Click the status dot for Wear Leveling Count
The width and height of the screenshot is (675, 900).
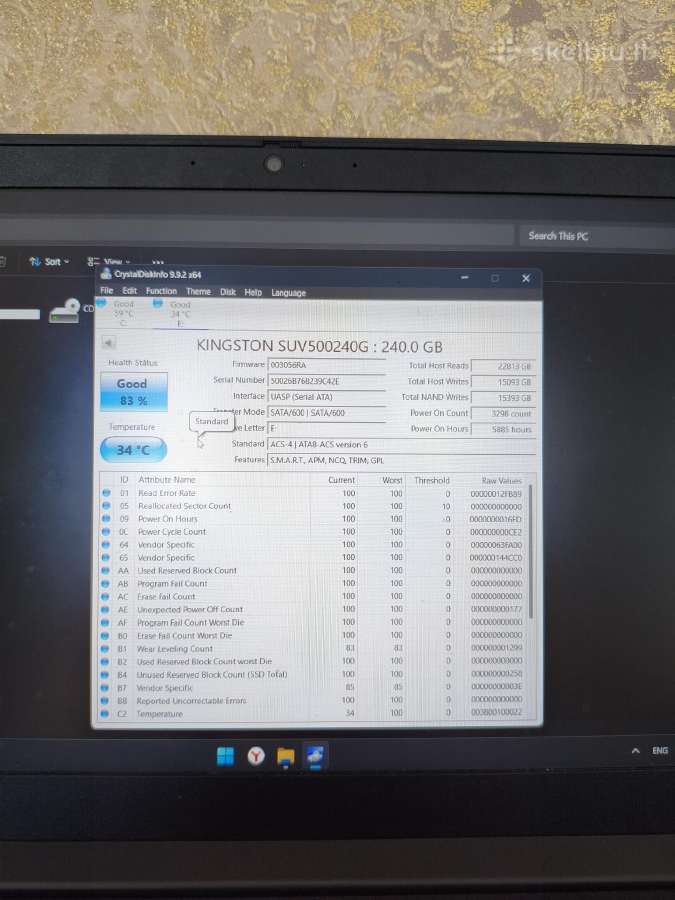pyautogui.click(x=104, y=649)
